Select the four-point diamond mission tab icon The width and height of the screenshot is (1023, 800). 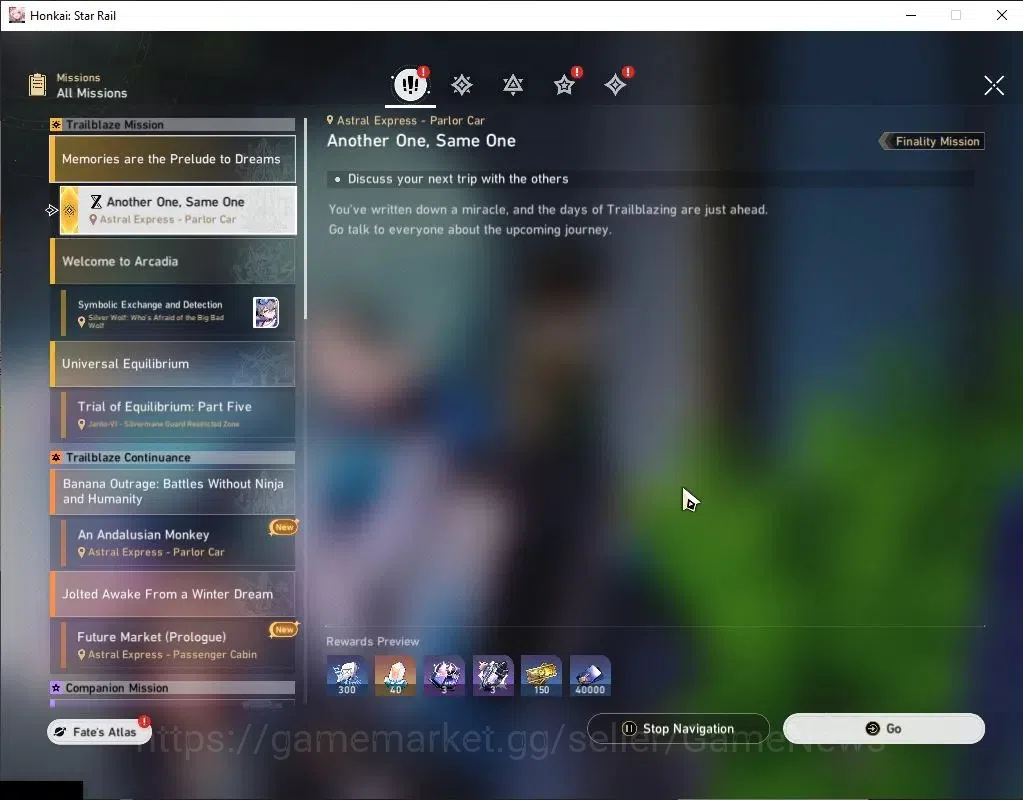(x=615, y=85)
